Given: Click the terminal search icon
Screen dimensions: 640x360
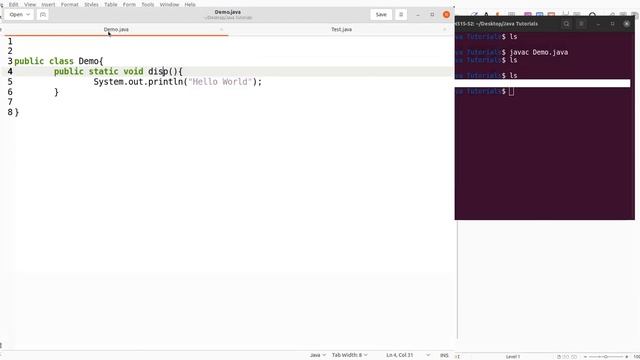Looking at the screenshot, I should pos(566,24).
